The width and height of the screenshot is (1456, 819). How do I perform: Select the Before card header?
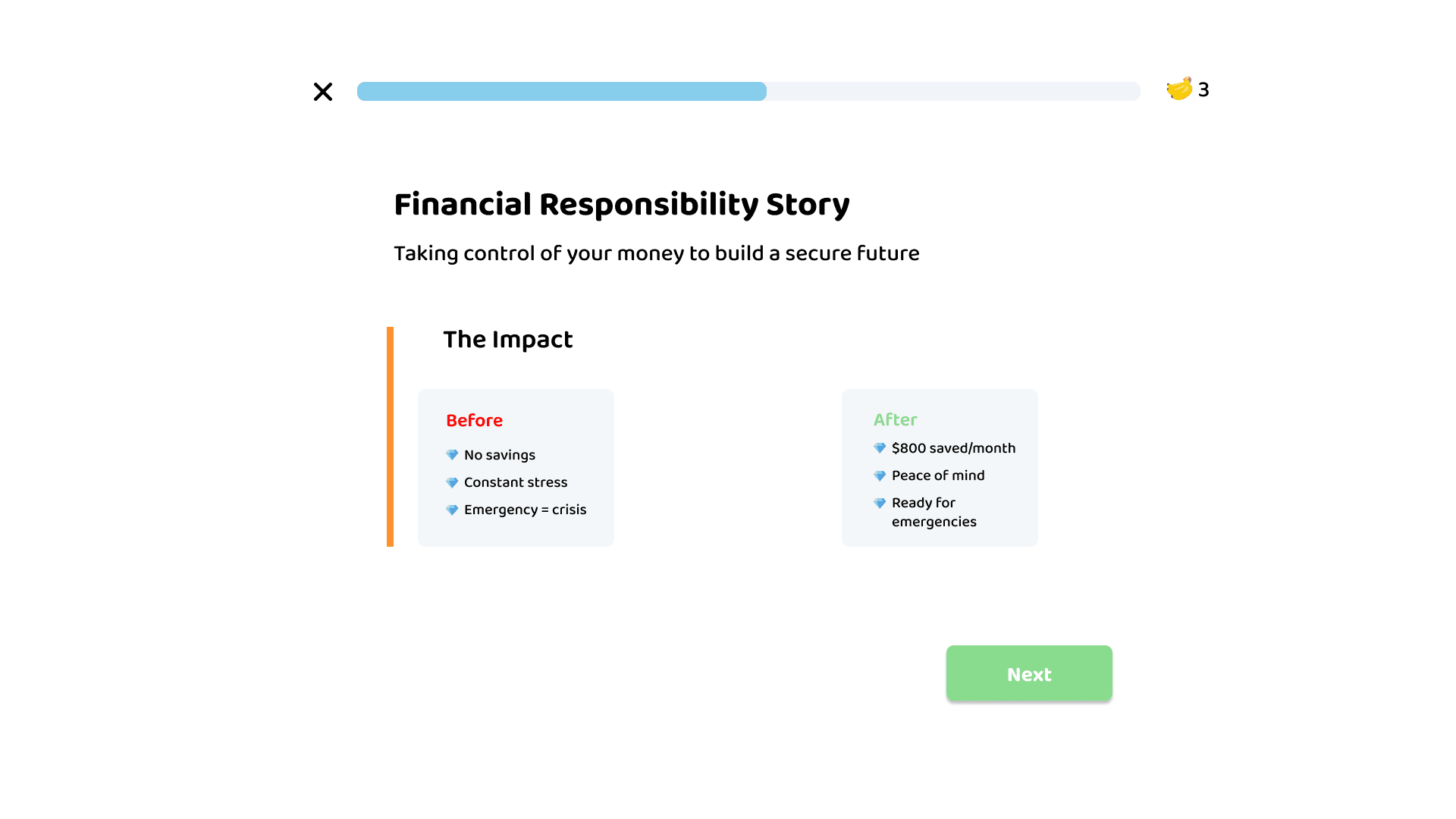point(474,420)
